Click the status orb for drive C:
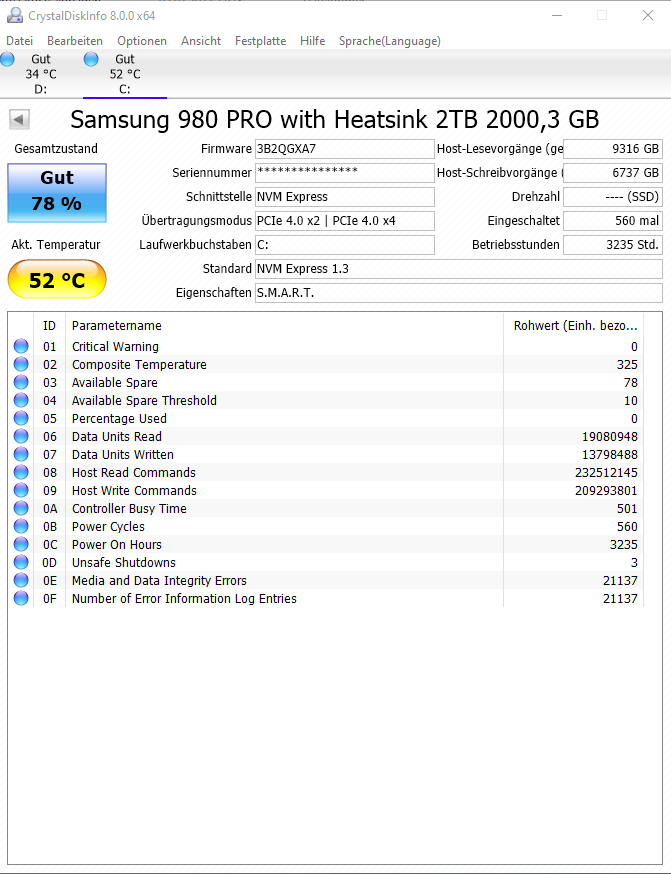The image size is (671, 874). pyautogui.click(x=91, y=59)
